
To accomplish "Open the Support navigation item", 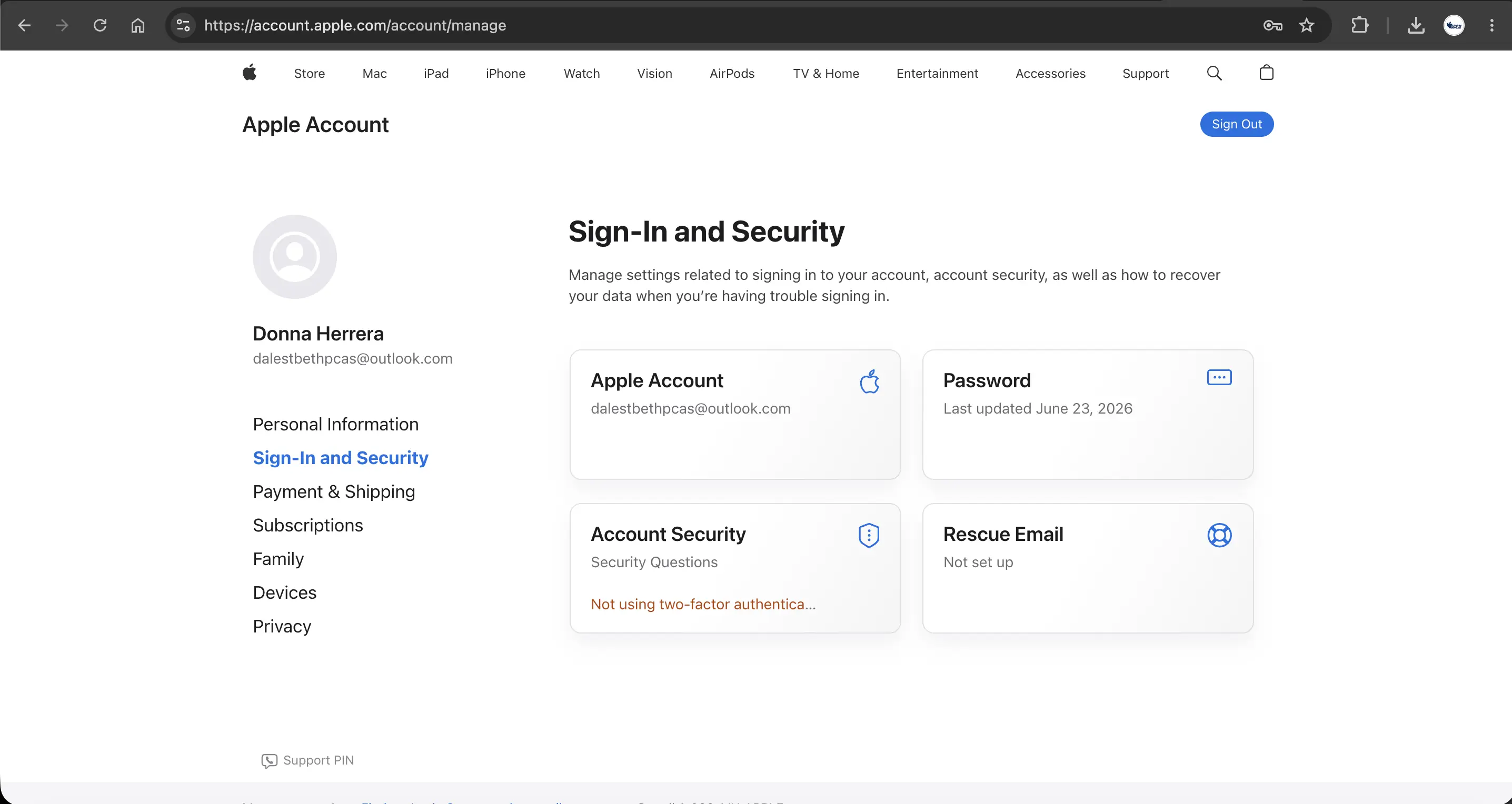I will 1145,73.
